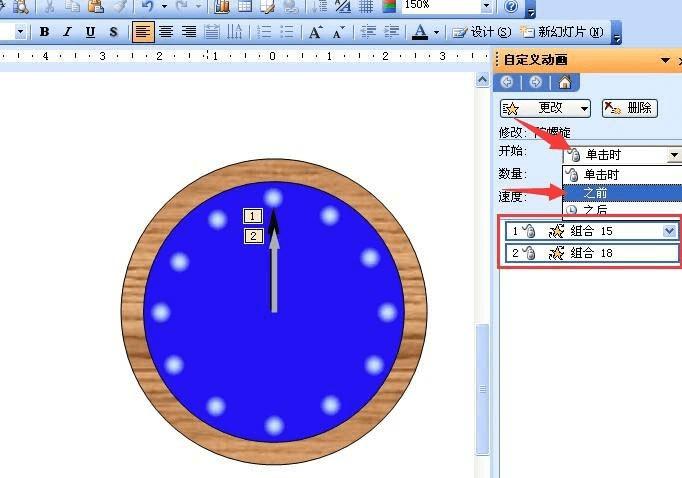This screenshot has width=682, height=478.
Task: Open the Font Color dropdown arrow
Action: pyautogui.click(x=436, y=32)
